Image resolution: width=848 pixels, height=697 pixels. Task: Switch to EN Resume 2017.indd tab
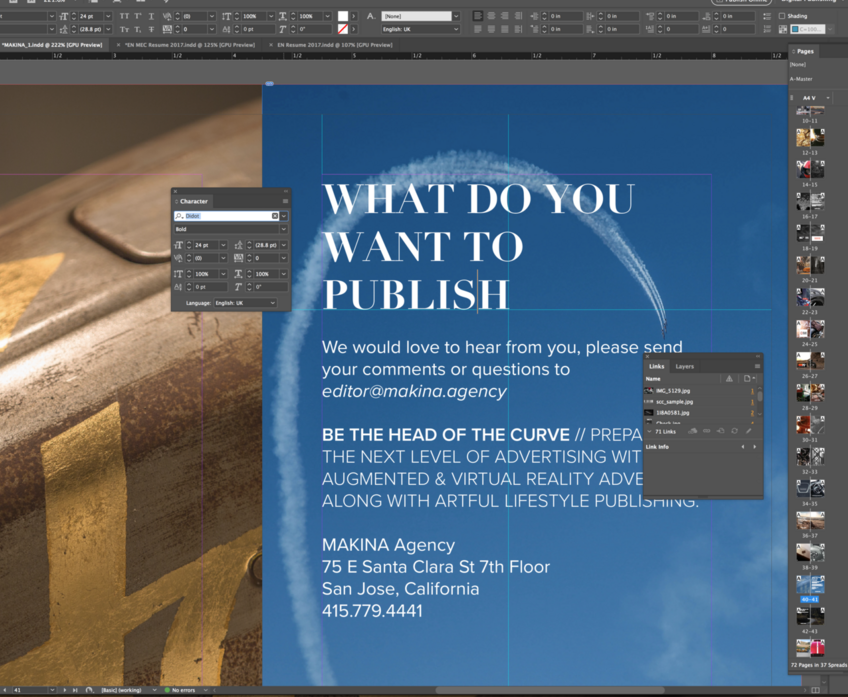[335, 45]
